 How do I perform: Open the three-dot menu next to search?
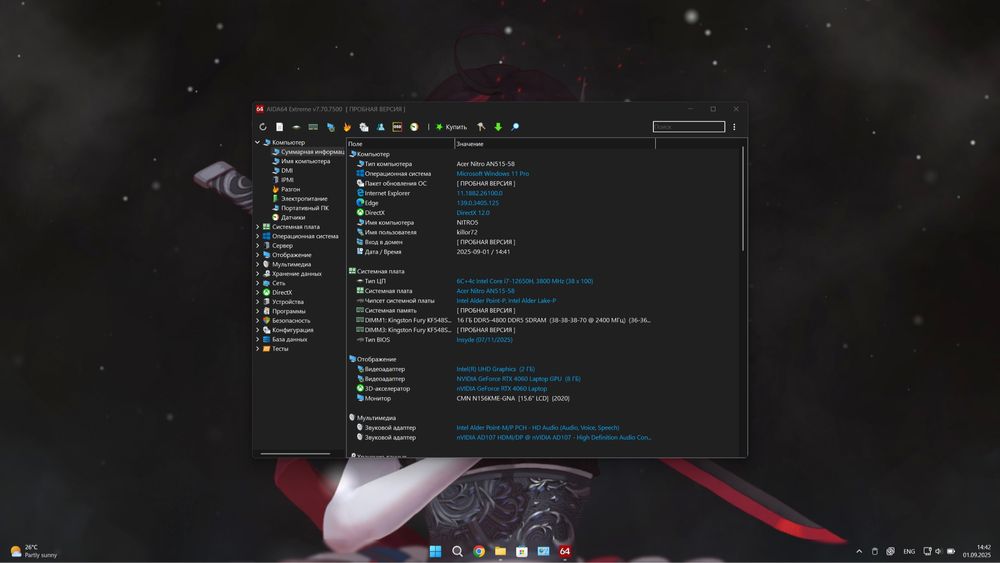(x=734, y=127)
